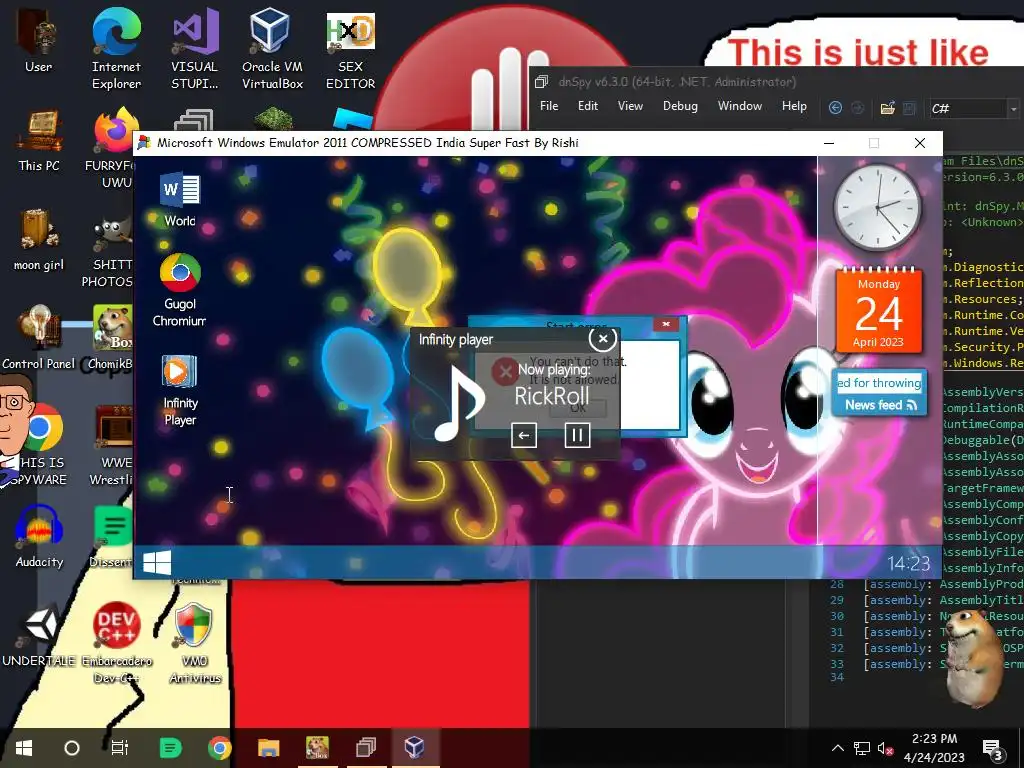Open the network tray icon

click(x=861, y=748)
